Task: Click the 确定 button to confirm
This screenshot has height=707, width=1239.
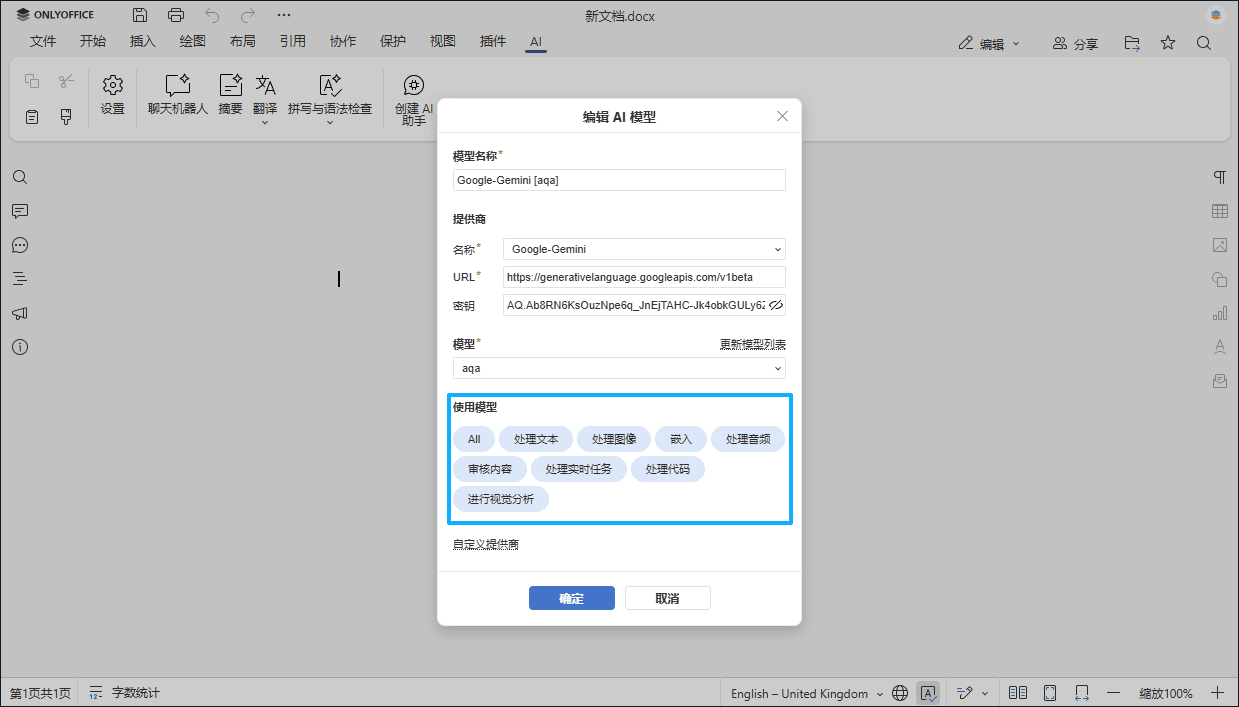Action: pos(571,597)
